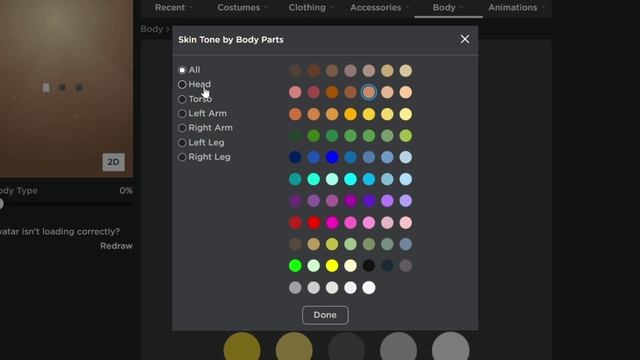Click the Body breadcrumb link
Image resolution: width=640 pixels, height=360 pixels.
click(x=151, y=29)
